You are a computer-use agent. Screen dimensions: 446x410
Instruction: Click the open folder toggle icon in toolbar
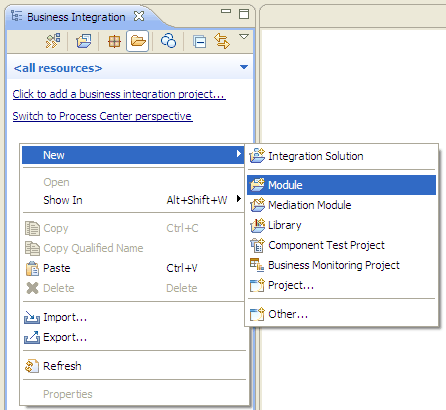138,42
